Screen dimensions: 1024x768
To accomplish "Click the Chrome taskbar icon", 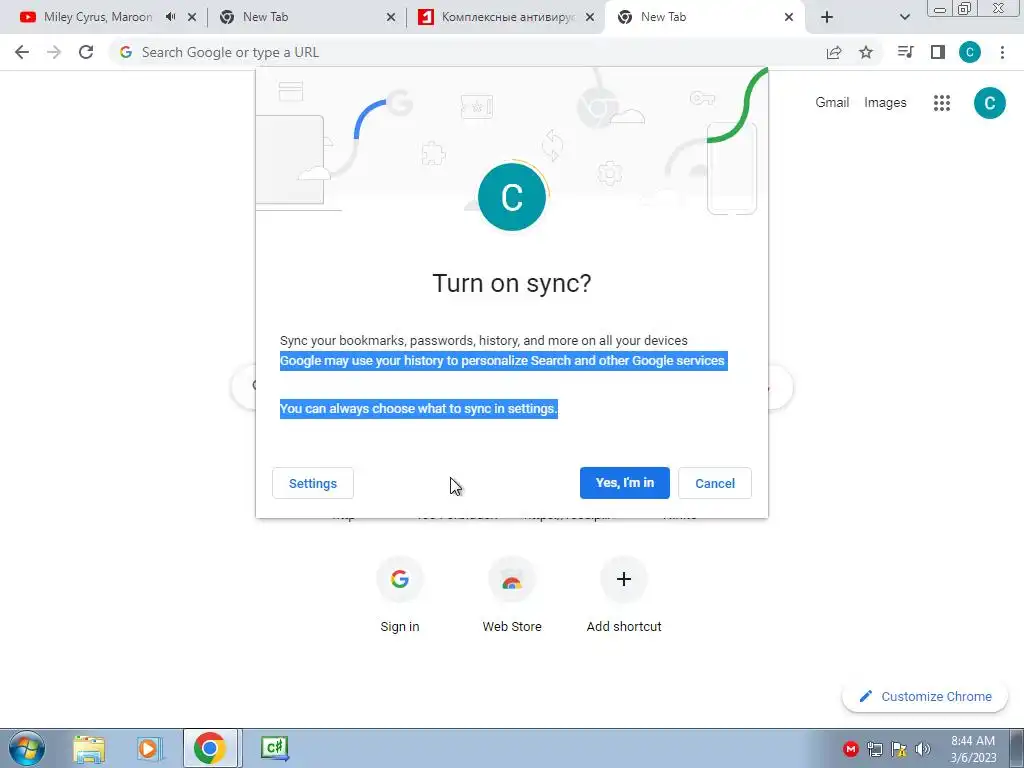I will (x=210, y=748).
